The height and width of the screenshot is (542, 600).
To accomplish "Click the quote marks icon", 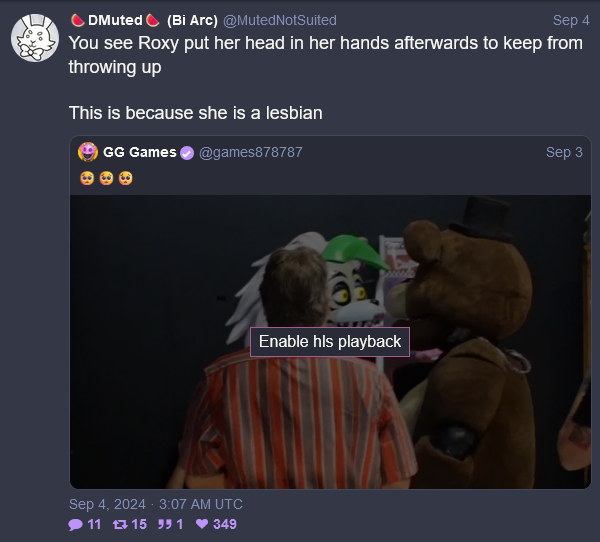I will click(165, 524).
